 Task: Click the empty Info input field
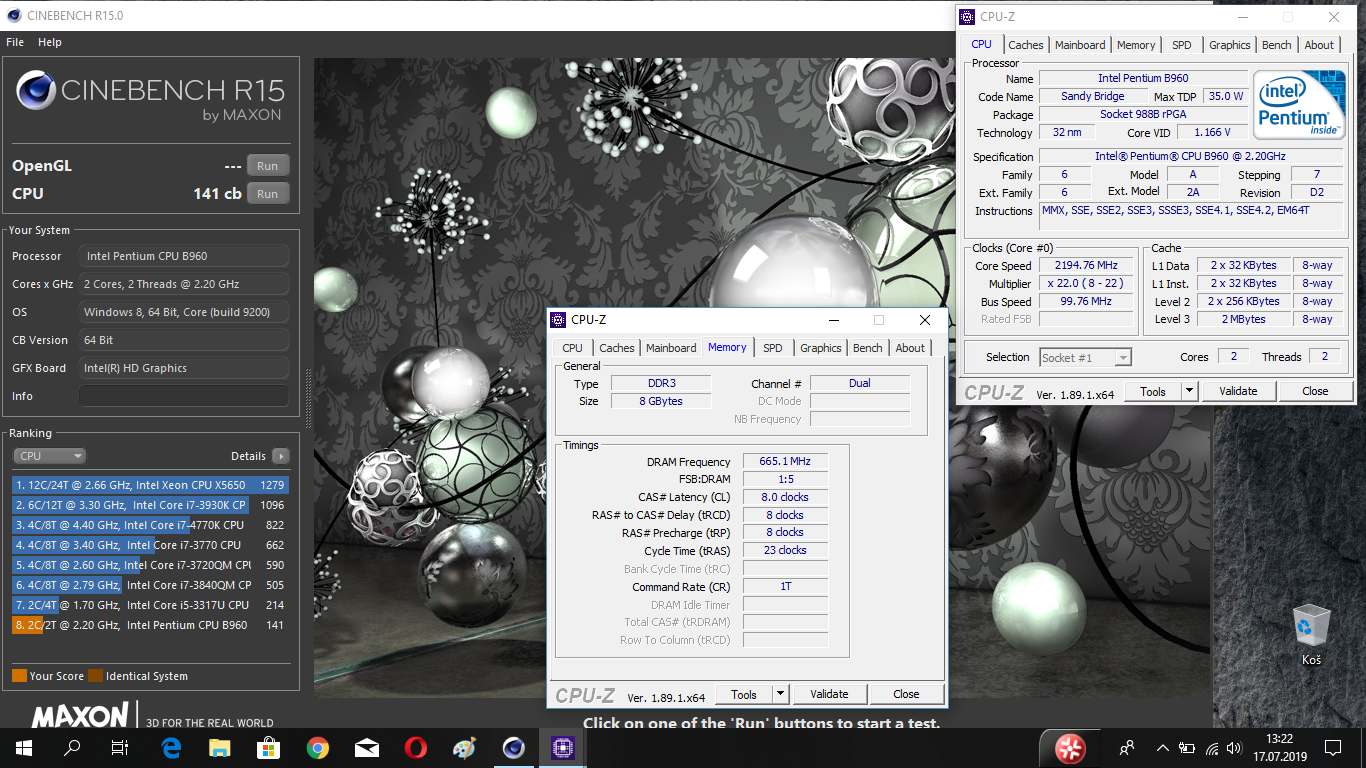tap(184, 396)
